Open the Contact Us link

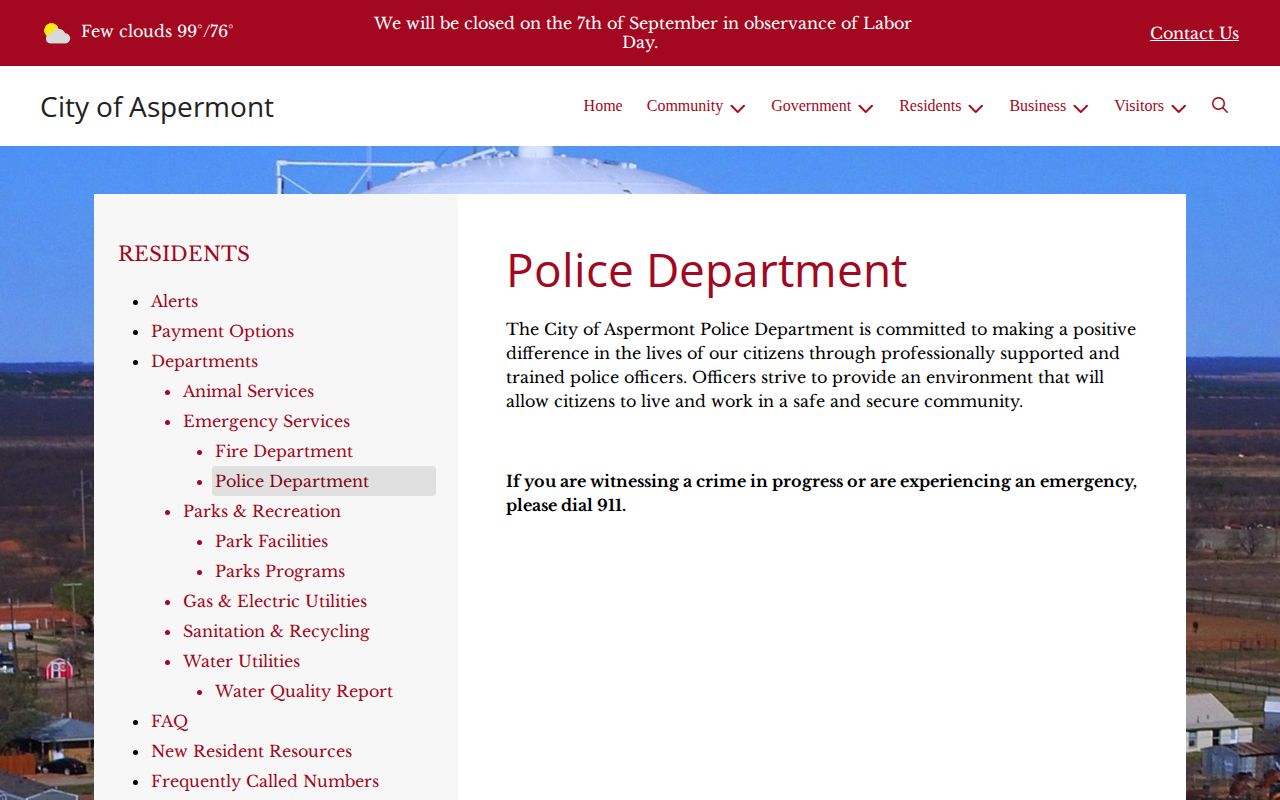1194,33
